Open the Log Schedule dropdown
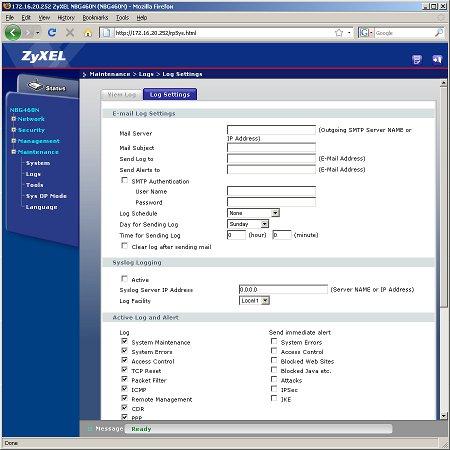The image size is (450, 450). tap(253, 213)
